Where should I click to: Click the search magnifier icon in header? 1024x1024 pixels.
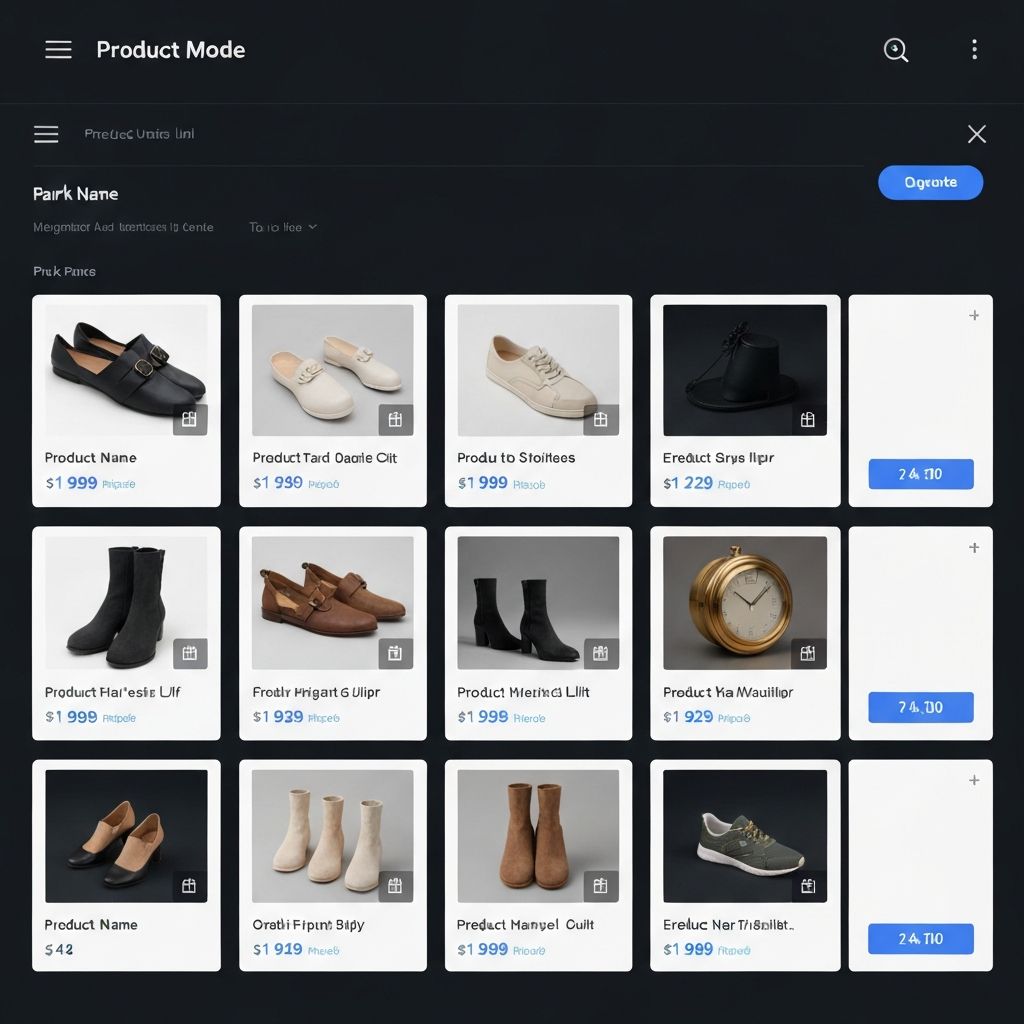pyautogui.click(x=896, y=50)
